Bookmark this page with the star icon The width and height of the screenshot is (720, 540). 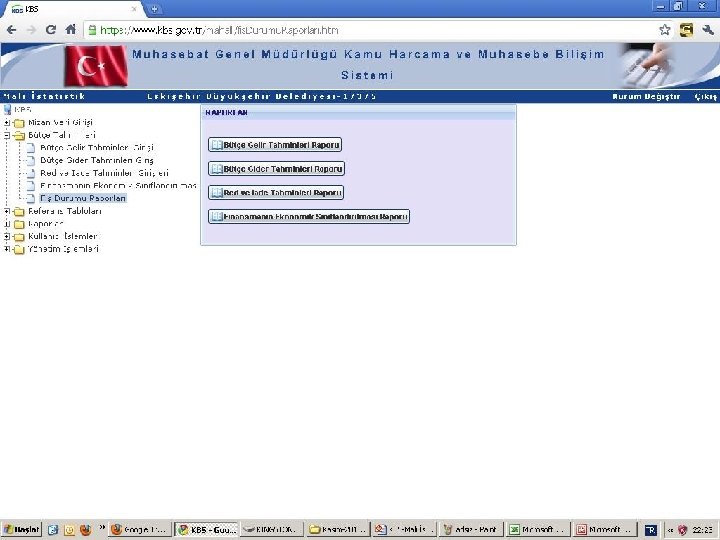coord(664,30)
